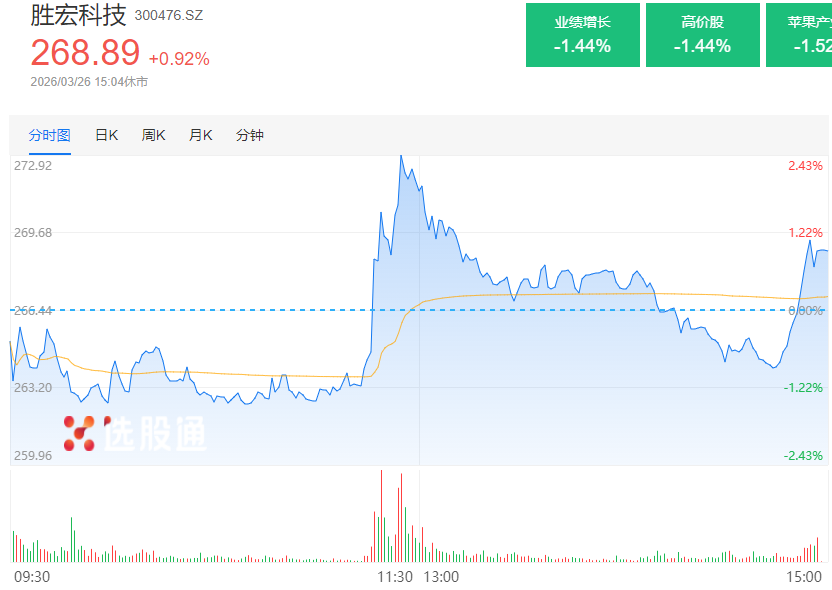Click the 15:00 time axis label
This screenshot has width=832, height=590.
tap(804, 577)
